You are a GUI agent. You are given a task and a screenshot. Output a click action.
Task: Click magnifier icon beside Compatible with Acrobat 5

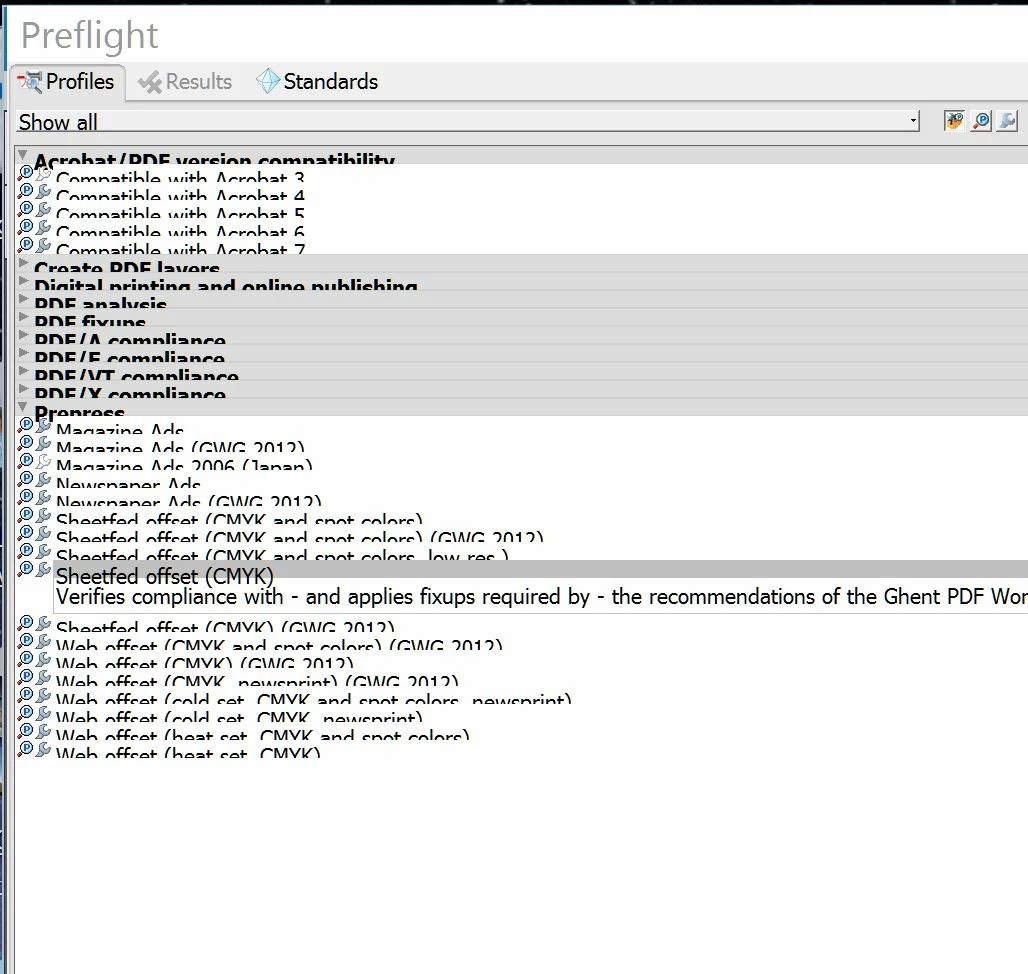[x=25, y=209]
